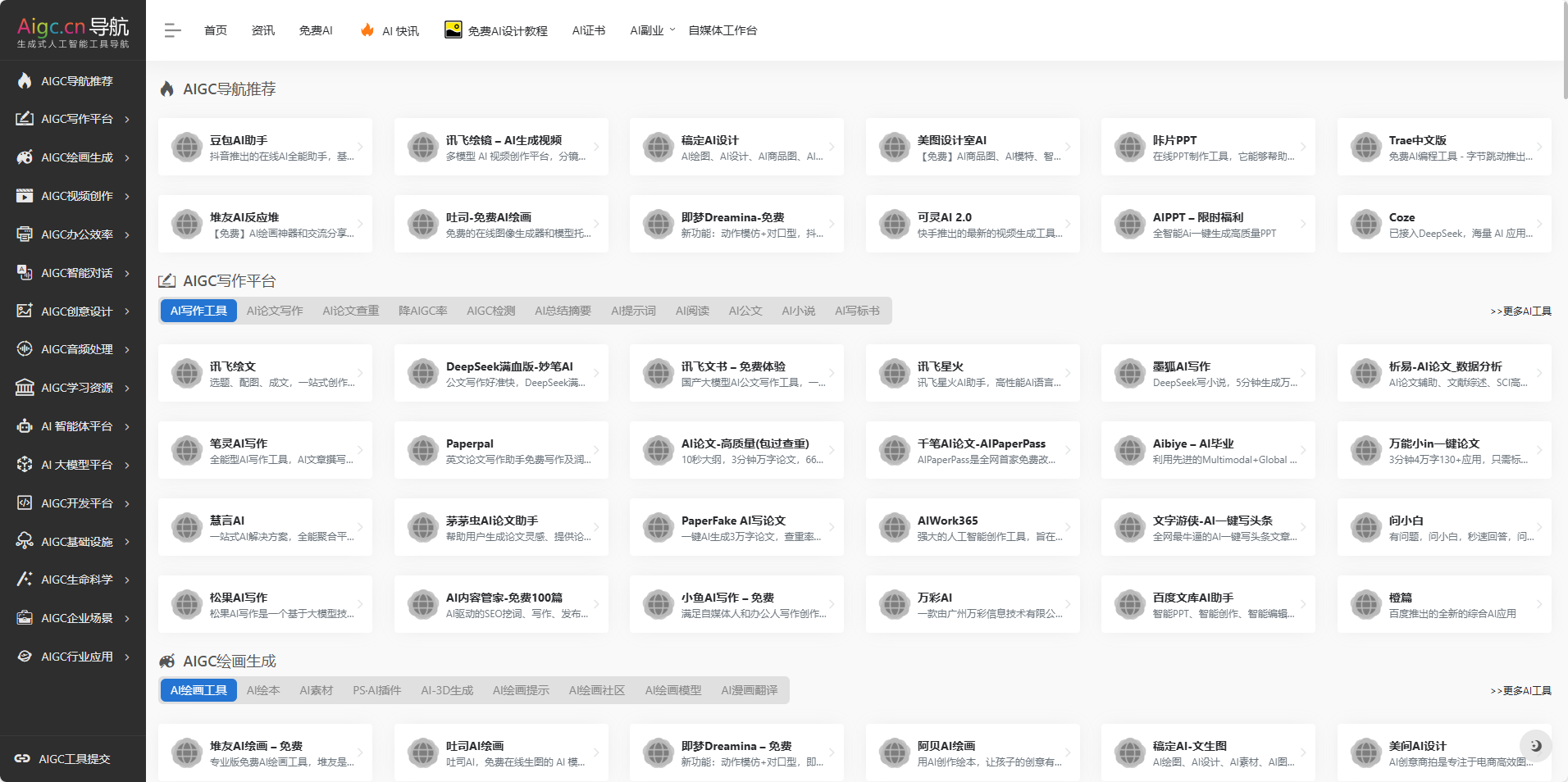Click the AIGC工具提交 link icon at sidebar bottom
Screen dimensions: 1568x782
point(22,759)
